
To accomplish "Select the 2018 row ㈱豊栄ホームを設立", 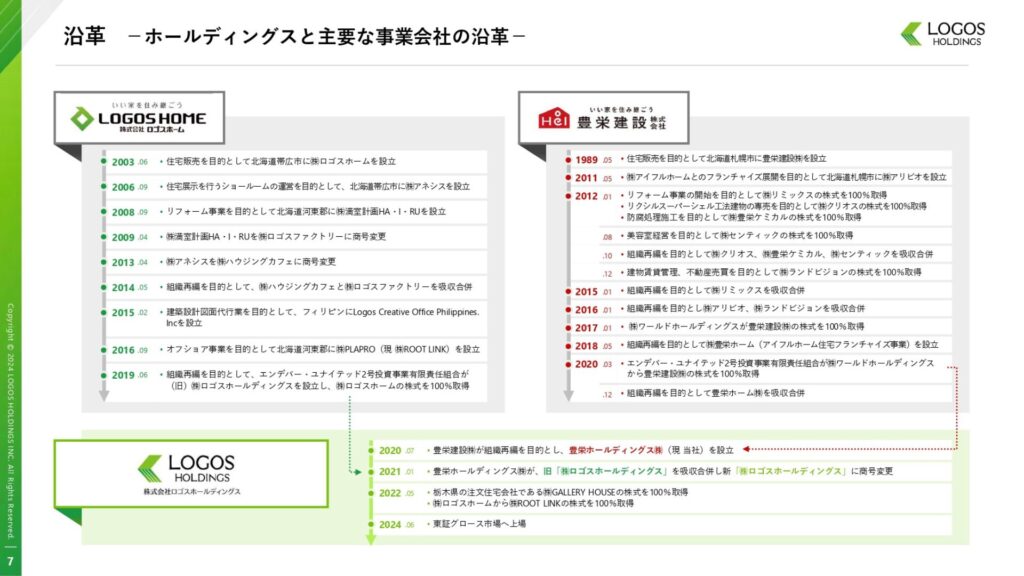I will pos(782,344).
